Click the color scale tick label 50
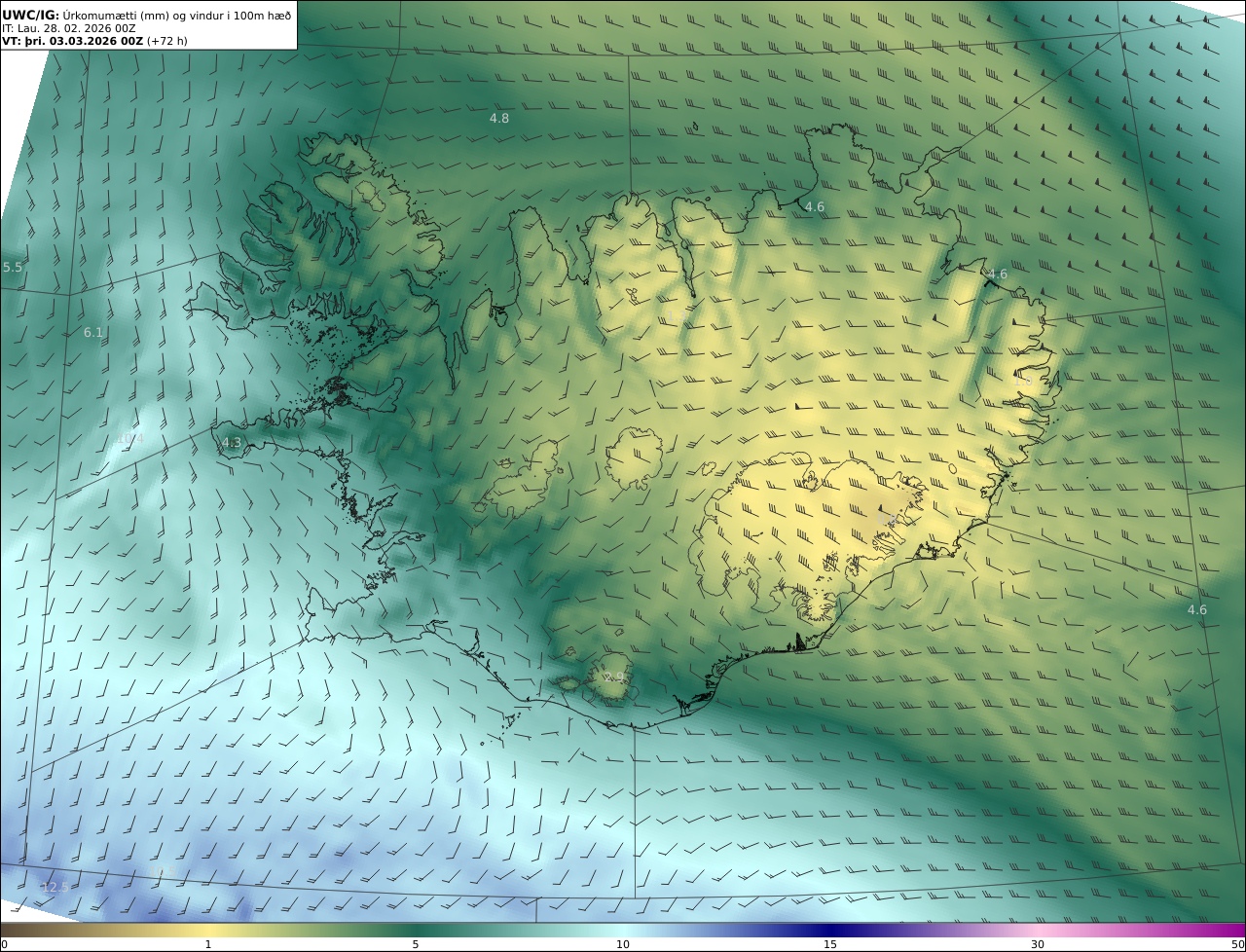 [x=1237, y=944]
